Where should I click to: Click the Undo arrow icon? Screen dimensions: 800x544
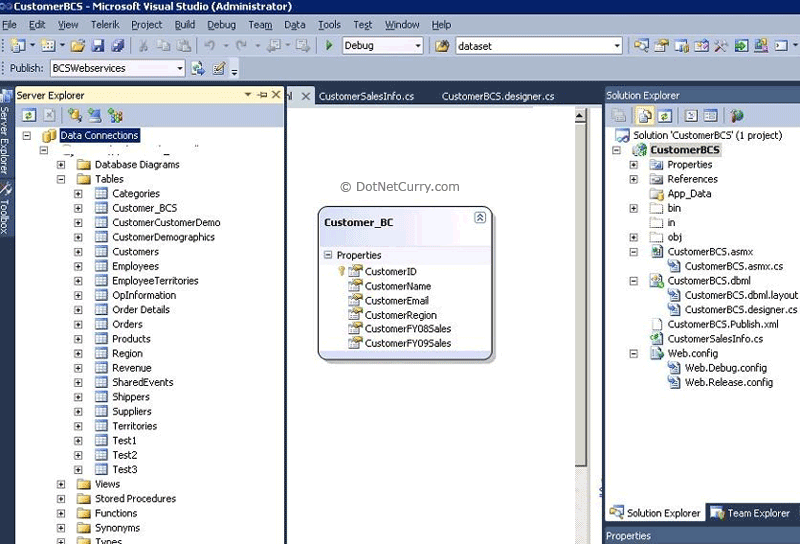point(209,46)
